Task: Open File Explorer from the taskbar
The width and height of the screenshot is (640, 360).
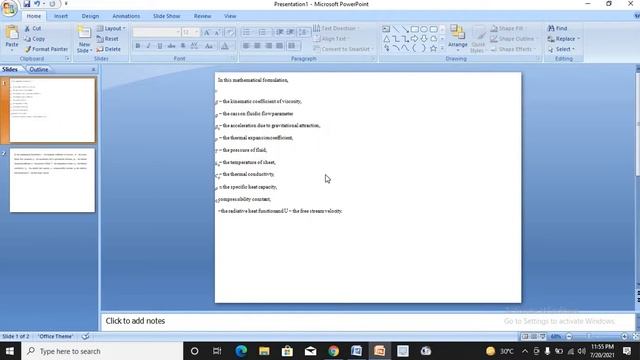Action: point(264,351)
